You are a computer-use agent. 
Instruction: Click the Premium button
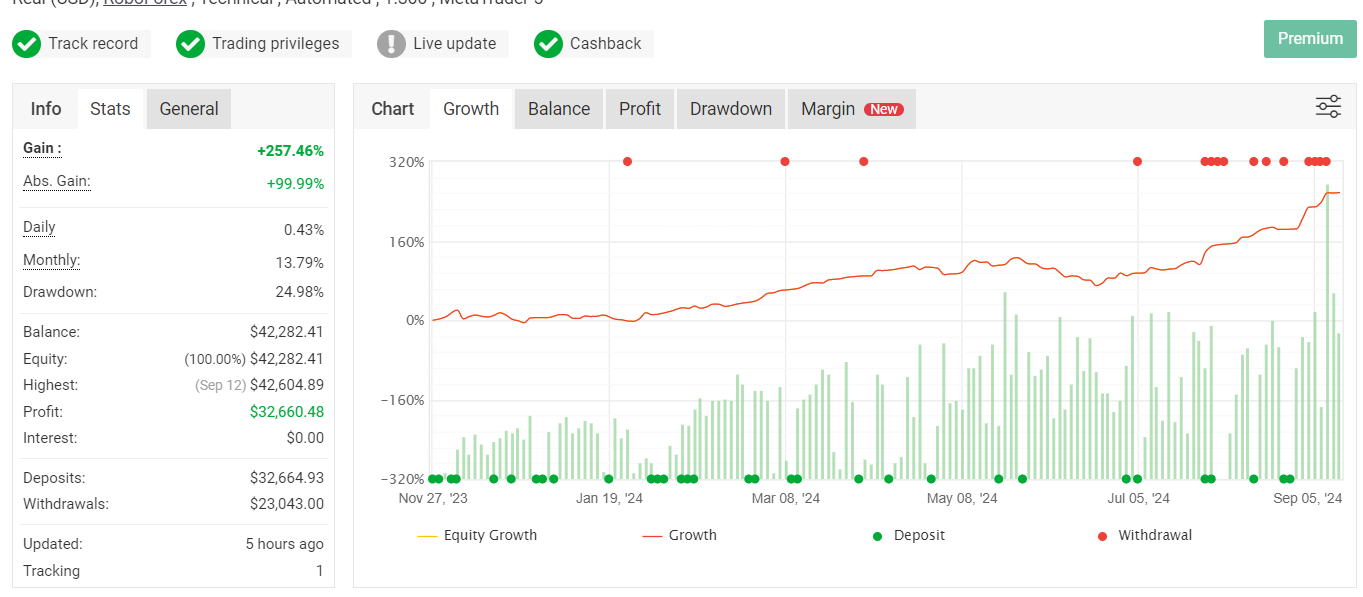tap(1310, 39)
